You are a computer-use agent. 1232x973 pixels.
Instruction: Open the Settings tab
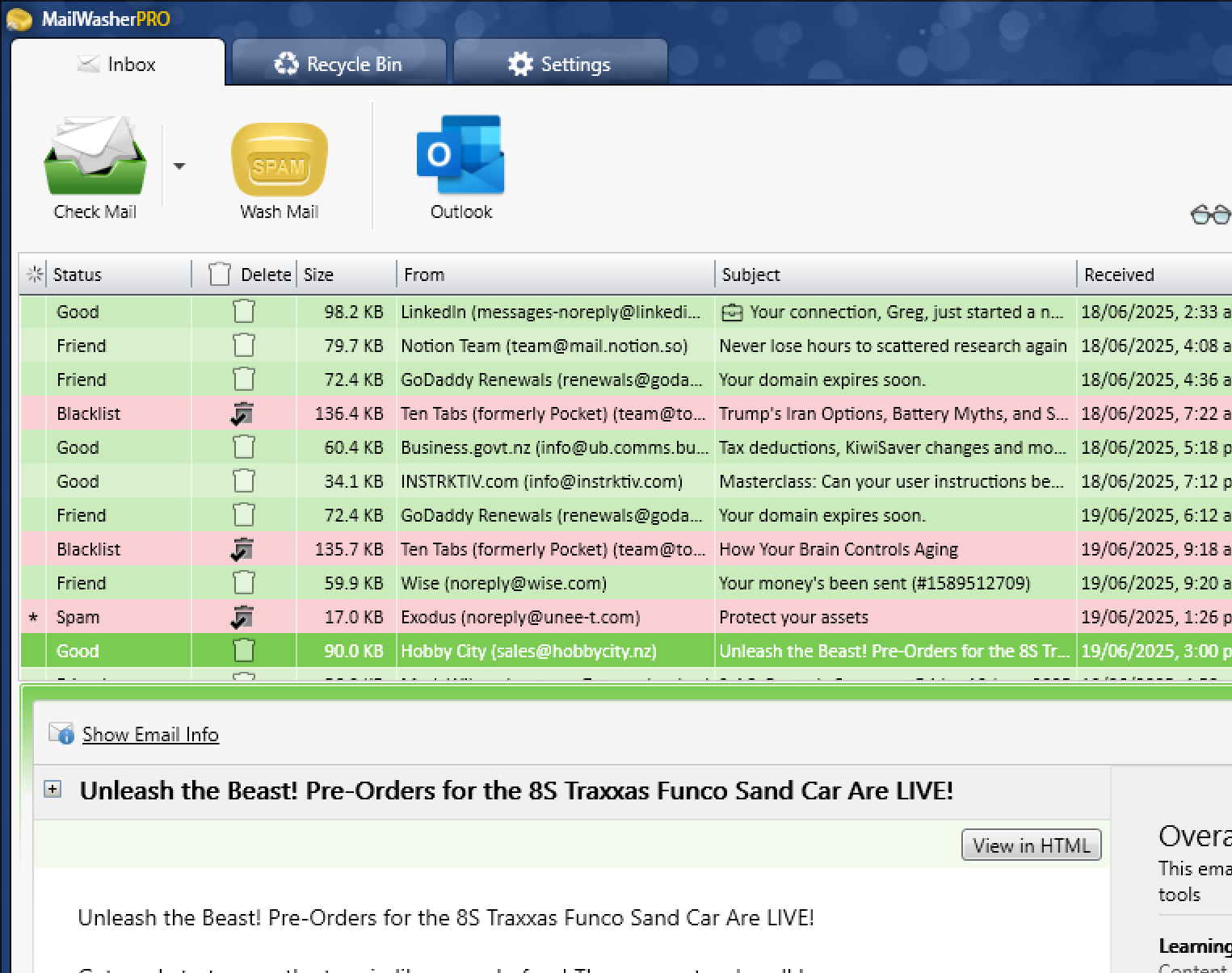(561, 64)
